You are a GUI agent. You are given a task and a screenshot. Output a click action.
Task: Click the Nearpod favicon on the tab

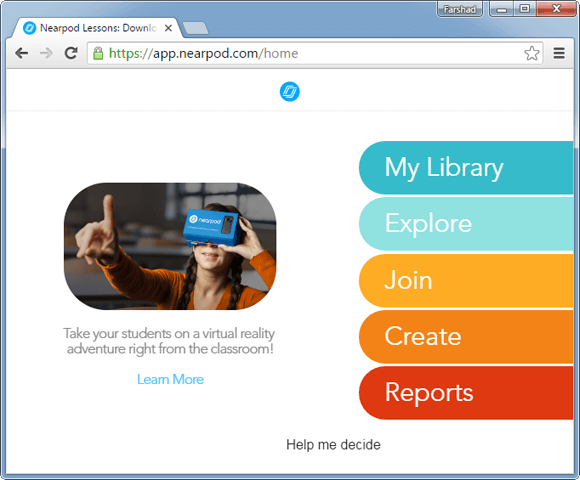pyautogui.click(x=29, y=28)
